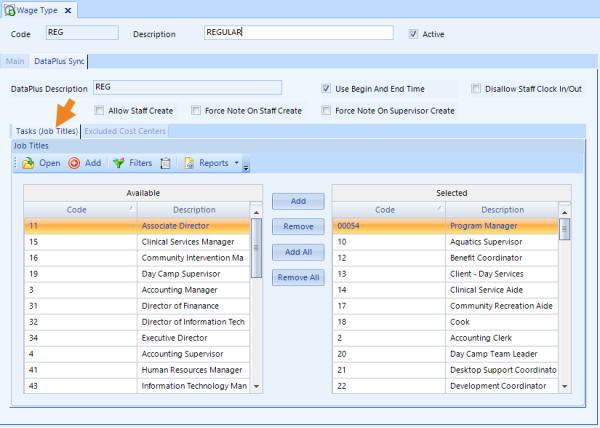Sort Available list by Code column
This screenshot has width=600, height=428.
coord(76,210)
